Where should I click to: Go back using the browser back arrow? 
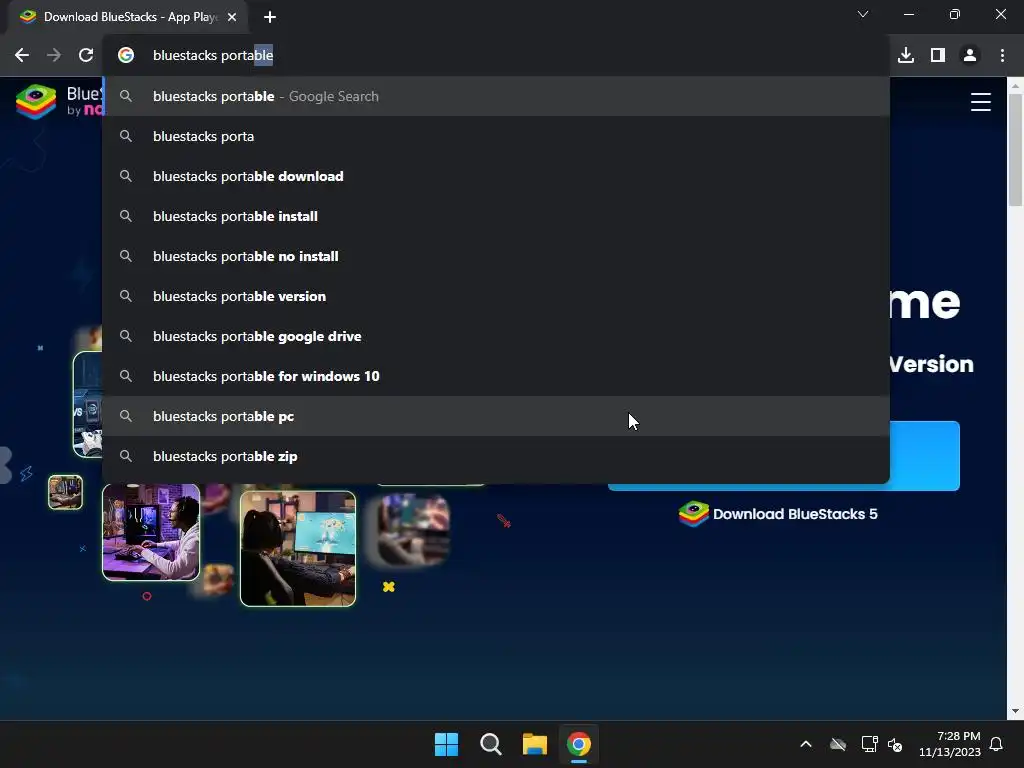coord(22,56)
